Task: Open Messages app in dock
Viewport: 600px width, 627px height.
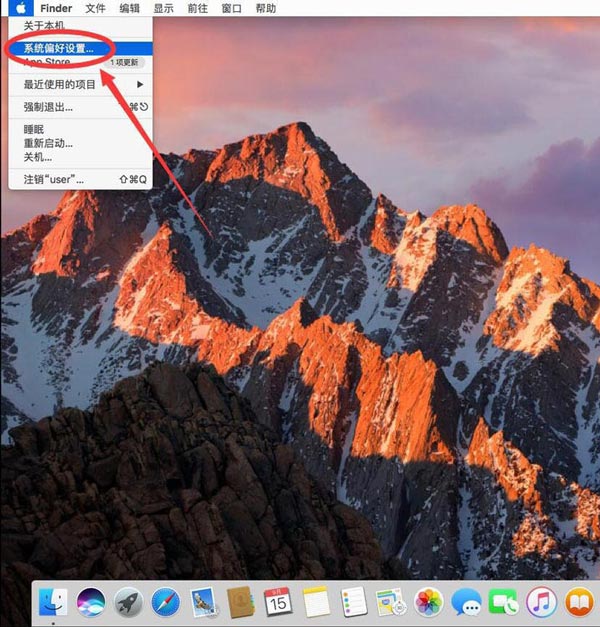Action: pos(465,601)
